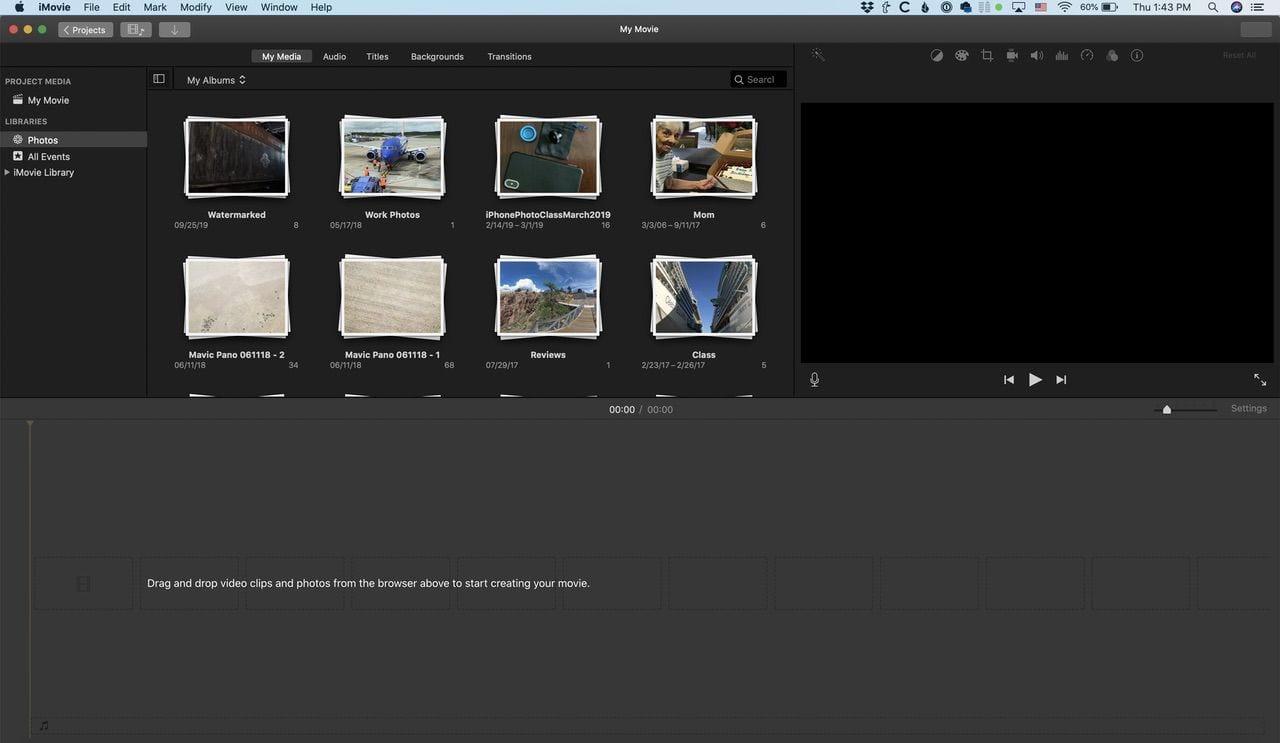Open the Modify menu in menu bar
This screenshot has height=743, width=1280.
[196, 7]
